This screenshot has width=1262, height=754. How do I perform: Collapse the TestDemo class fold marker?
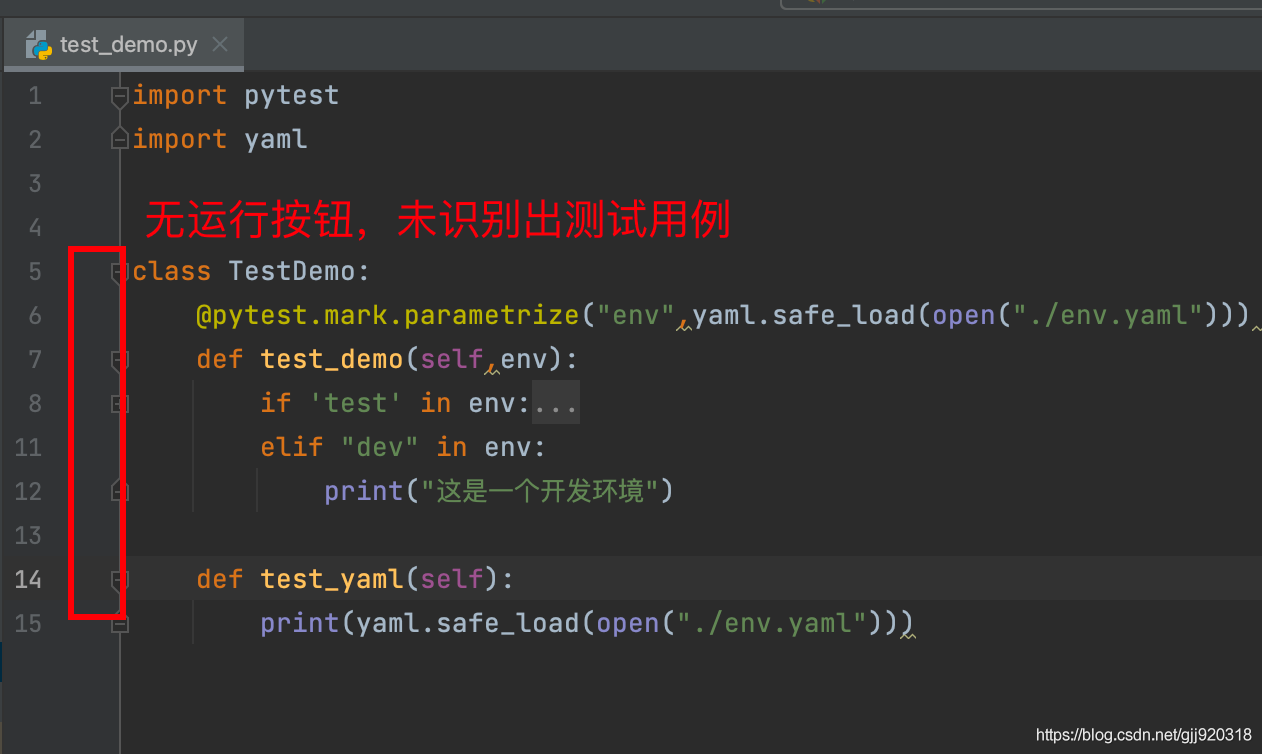(119, 271)
